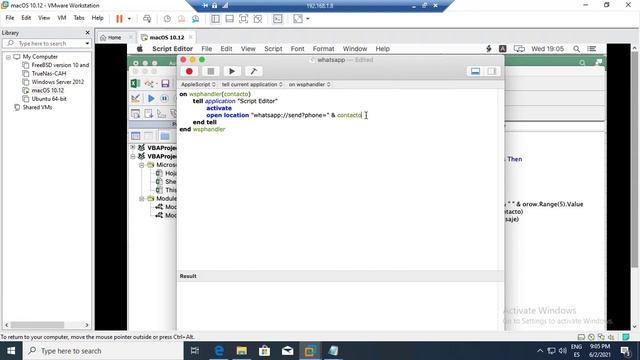Toggle VMware show library sidebar icon

[215, 19]
